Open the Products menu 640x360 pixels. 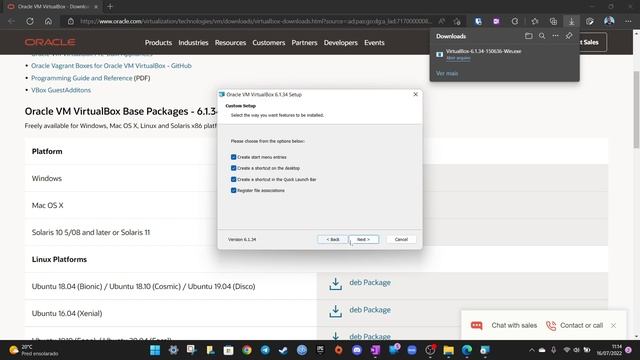click(158, 42)
